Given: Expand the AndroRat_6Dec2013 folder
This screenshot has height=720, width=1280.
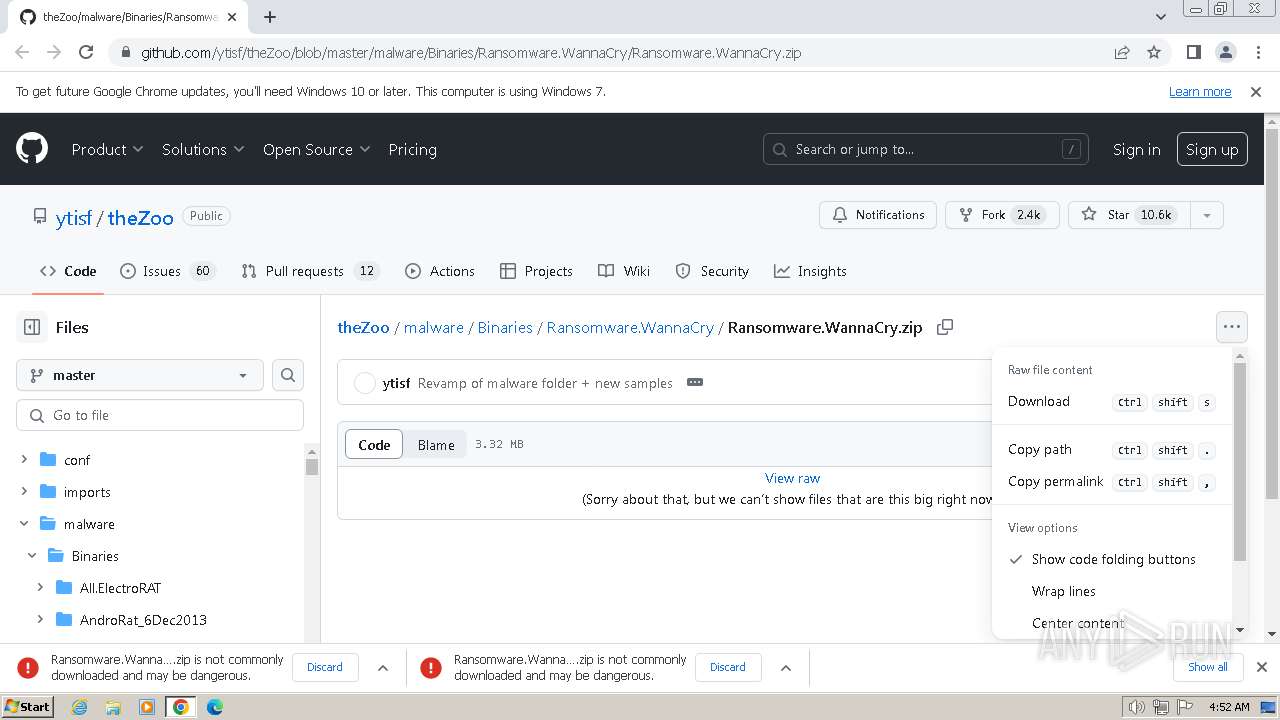Looking at the screenshot, I should [40, 620].
